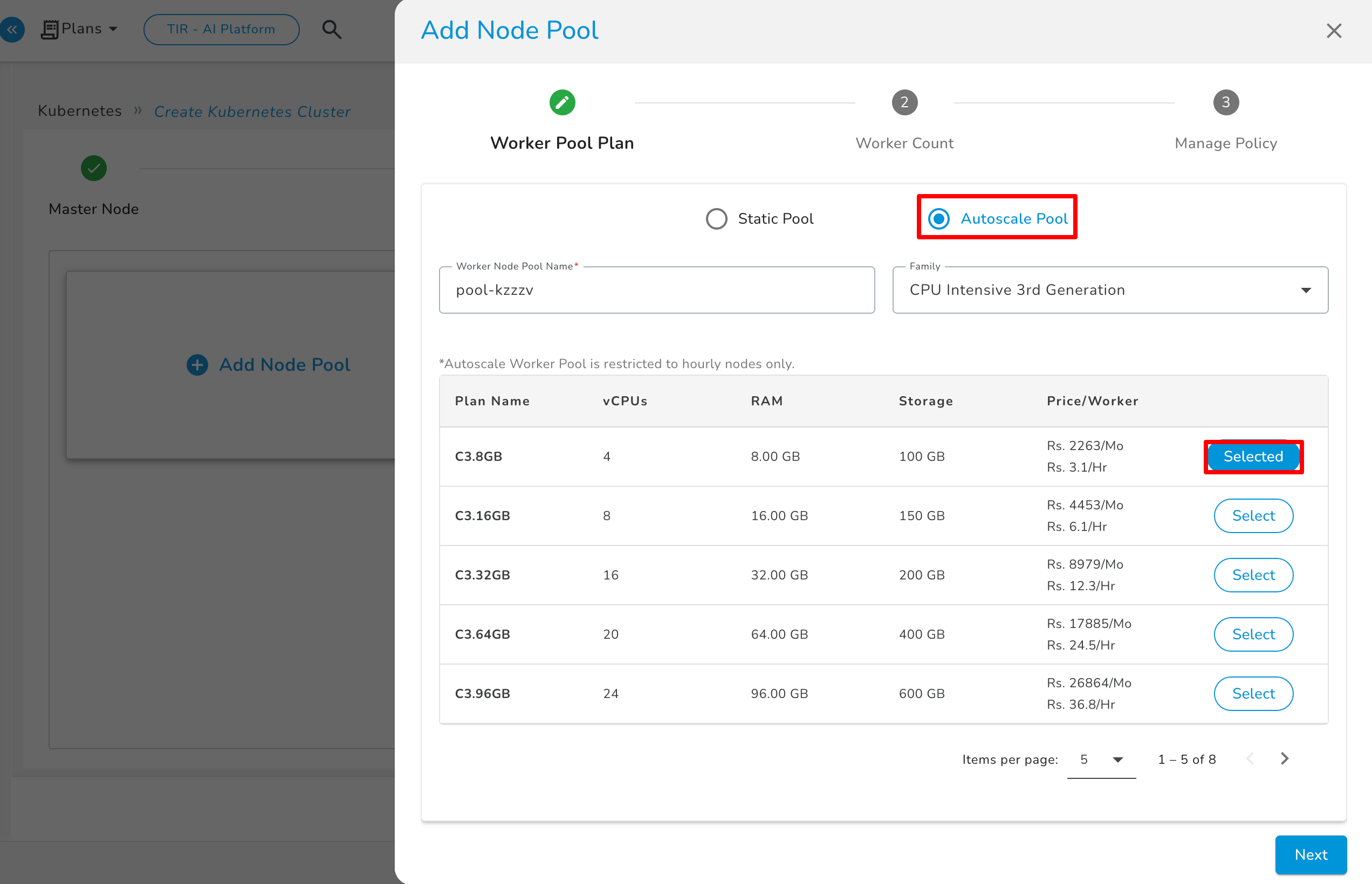This screenshot has height=884, width=1372.
Task: Click the plus icon beside Add Node Pool
Action: coord(197,364)
